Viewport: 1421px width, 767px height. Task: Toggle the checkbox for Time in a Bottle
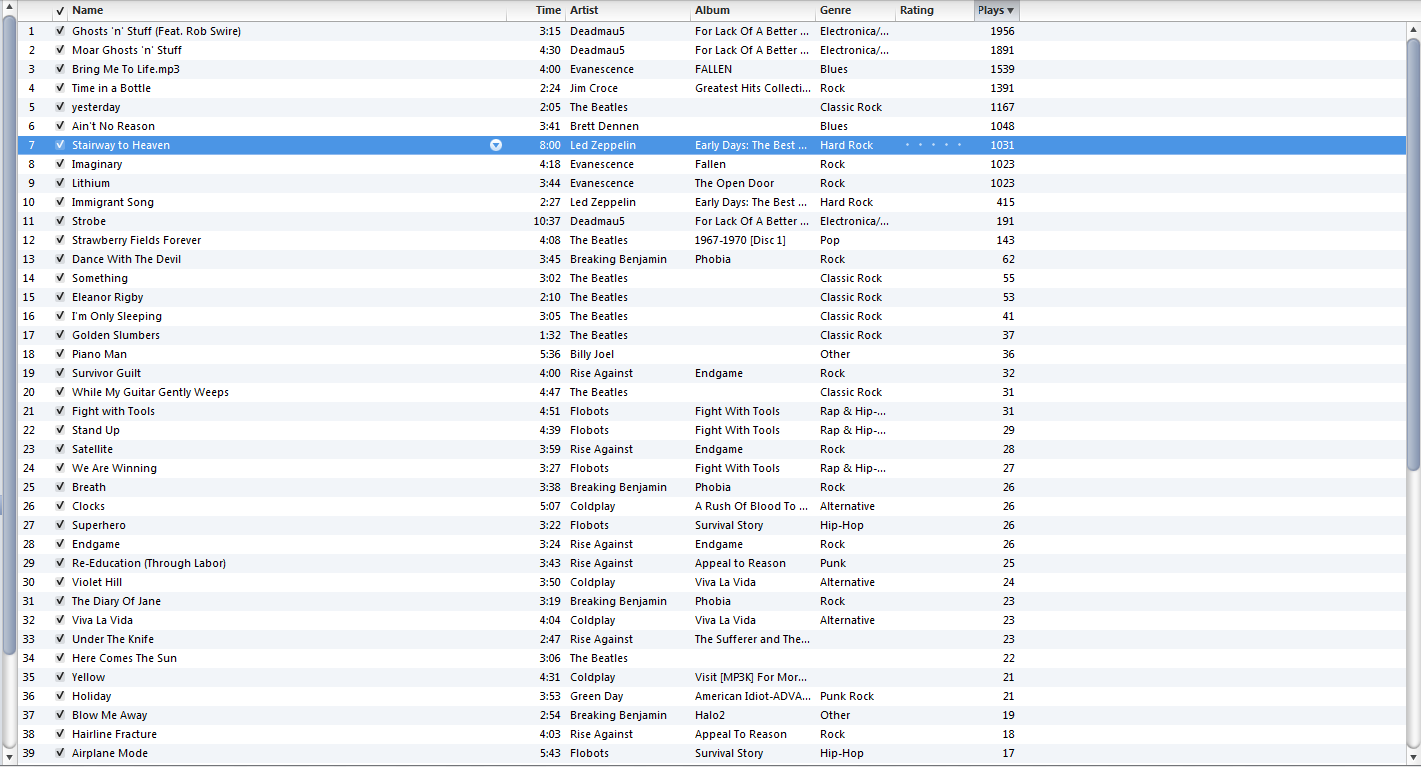[60, 88]
